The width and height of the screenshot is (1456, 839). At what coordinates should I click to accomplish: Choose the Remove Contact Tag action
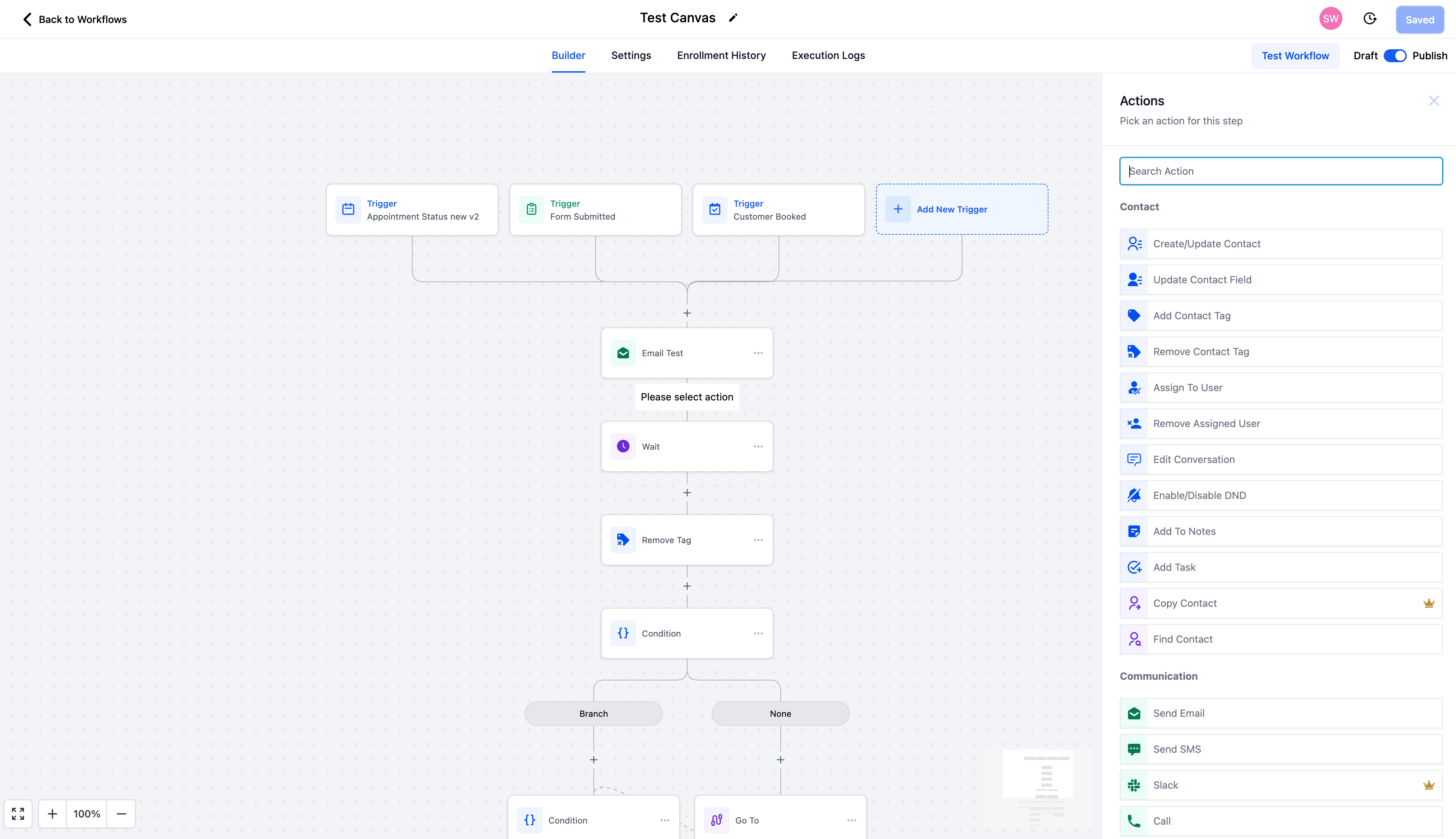click(1280, 352)
